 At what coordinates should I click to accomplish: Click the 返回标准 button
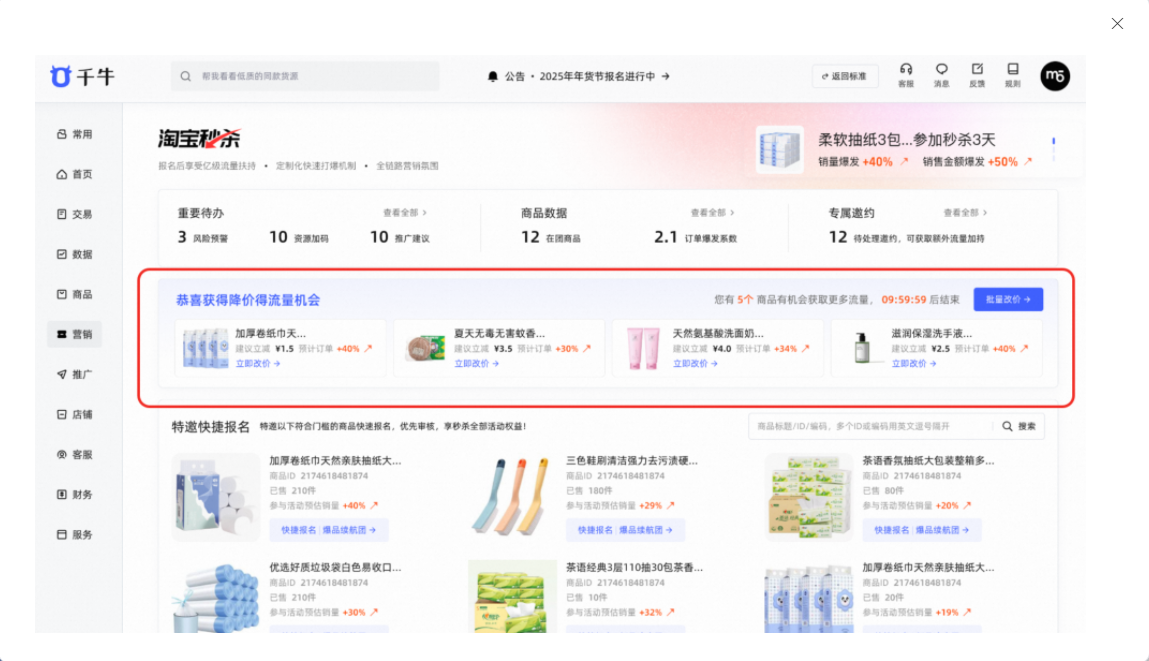(x=845, y=76)
